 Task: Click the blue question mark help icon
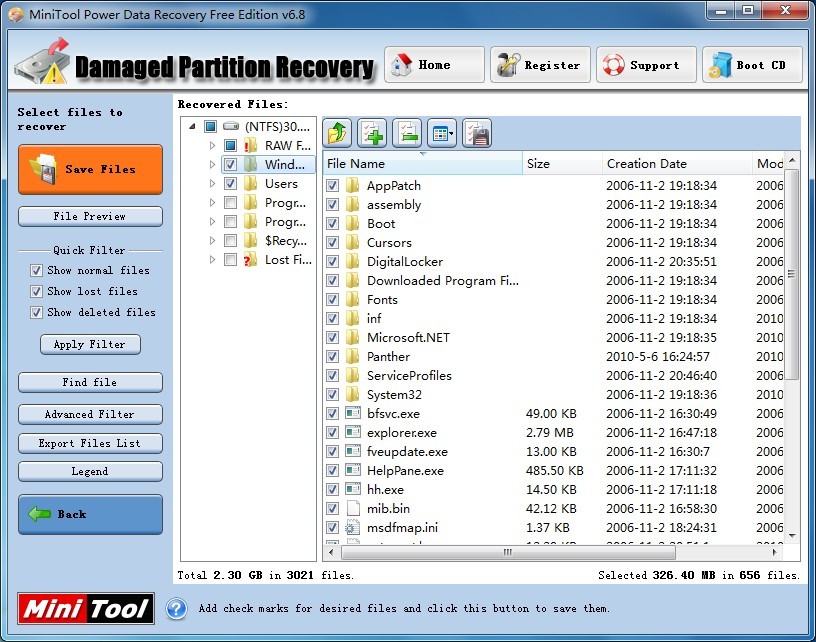click(x=176, y=609)
